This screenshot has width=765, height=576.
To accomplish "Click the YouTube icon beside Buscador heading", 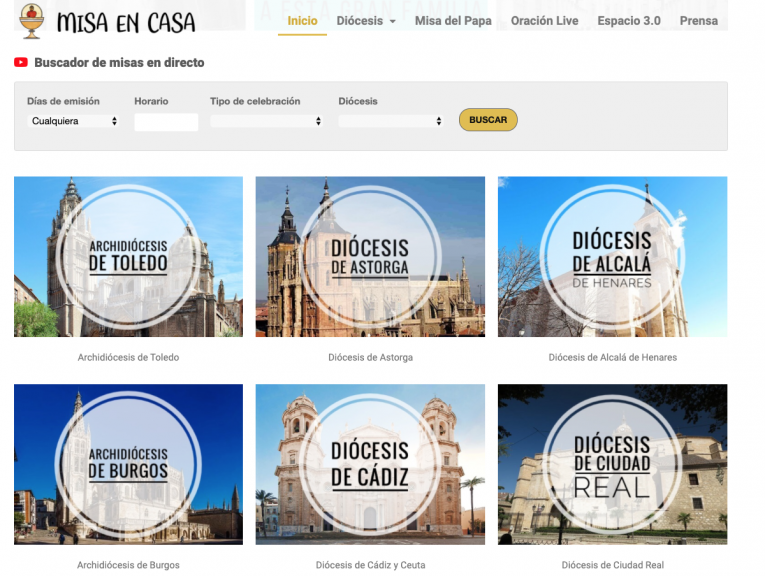I will (x=21, y=62).
